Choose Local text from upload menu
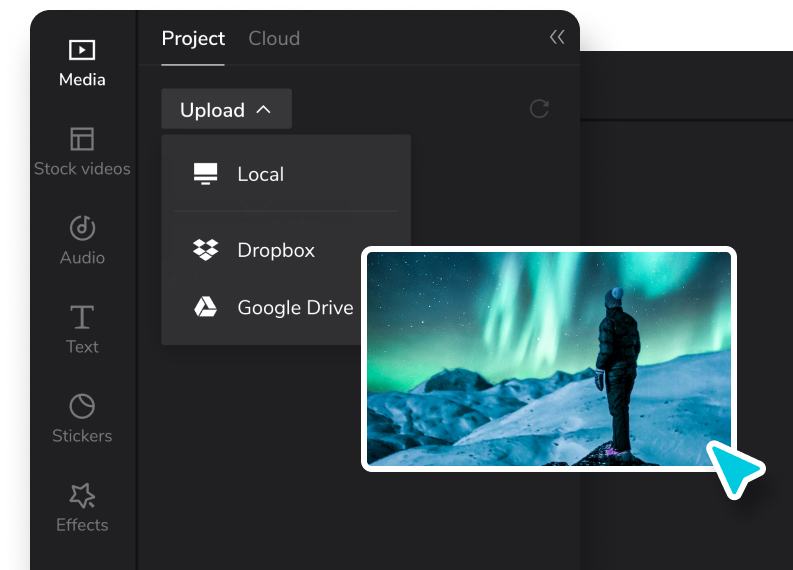The height and width of the screenshot is (570, 793). (261, 174)
